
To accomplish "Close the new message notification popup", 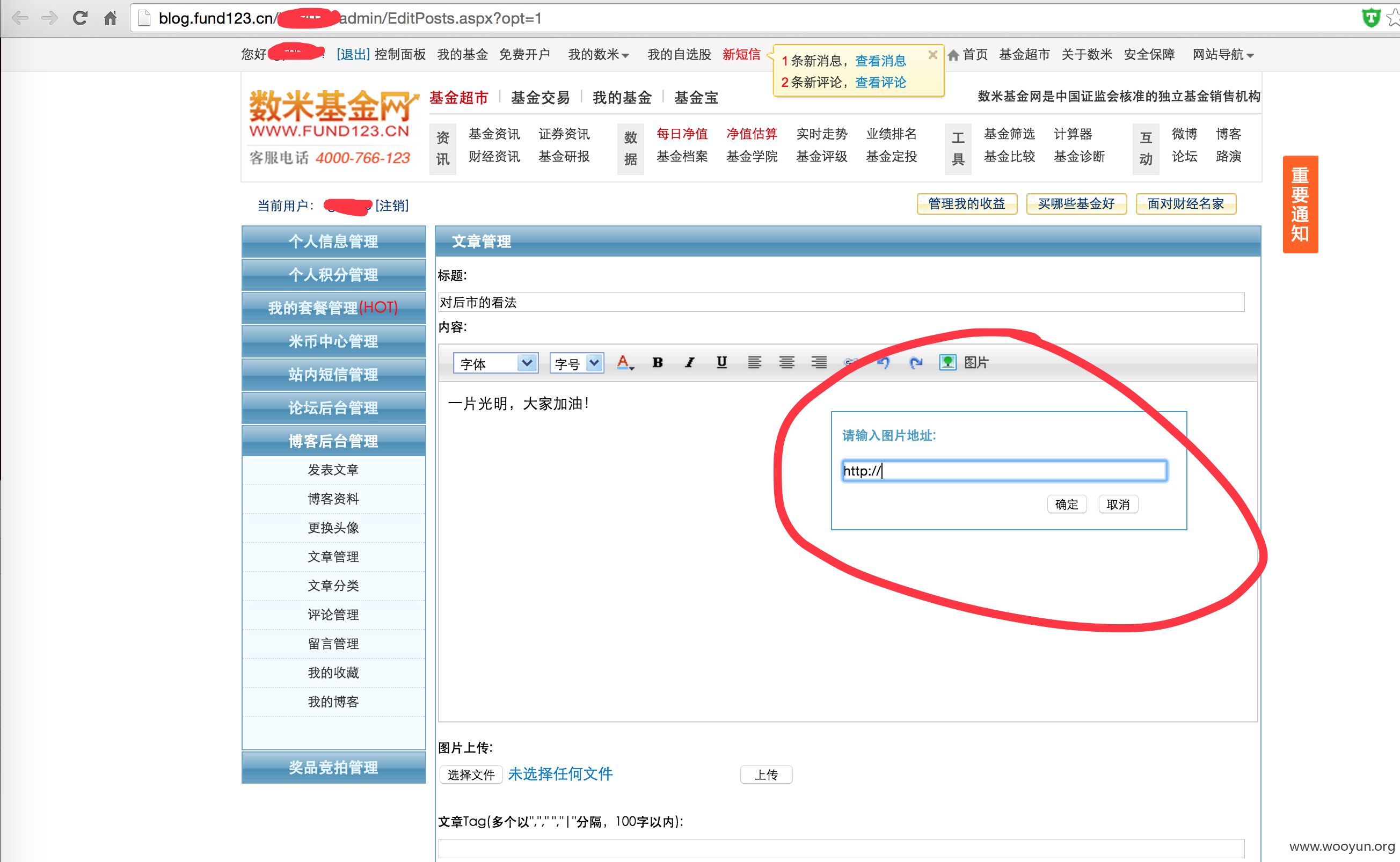I will tap(932, 55).
